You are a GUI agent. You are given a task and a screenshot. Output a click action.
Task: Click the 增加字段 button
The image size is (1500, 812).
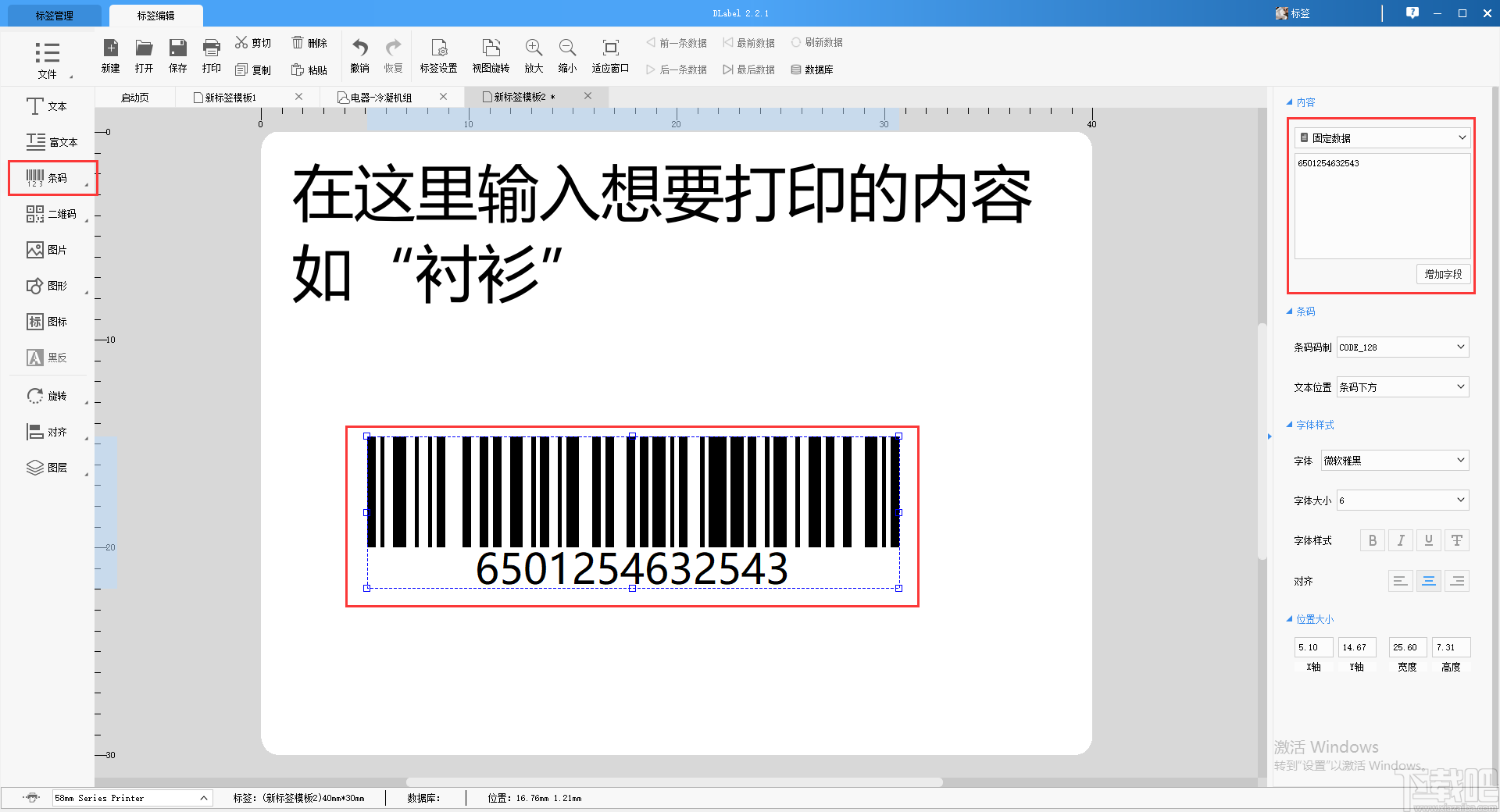[x=1443, y=274]
